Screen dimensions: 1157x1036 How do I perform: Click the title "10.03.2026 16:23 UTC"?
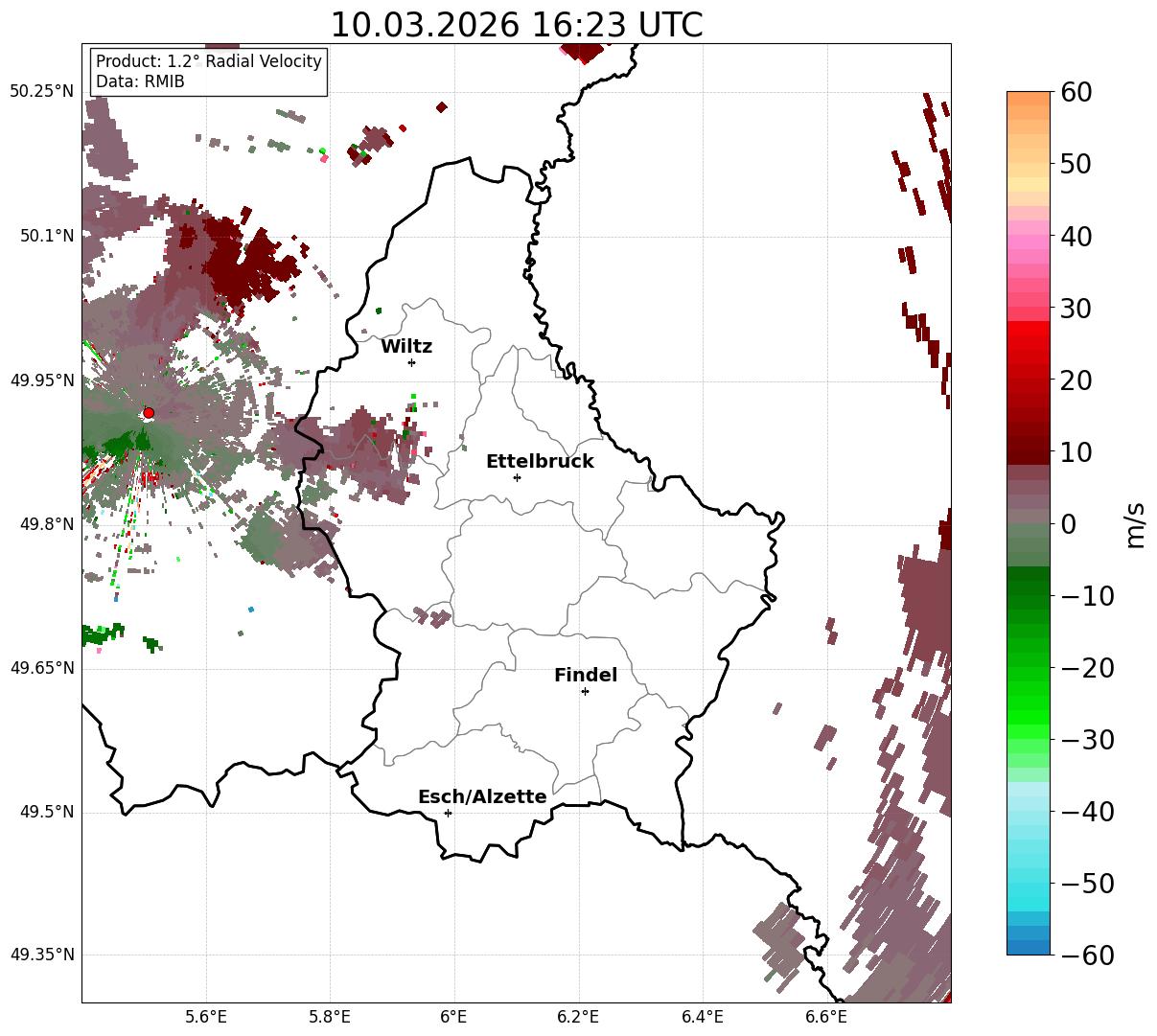[x=516, y=25]
